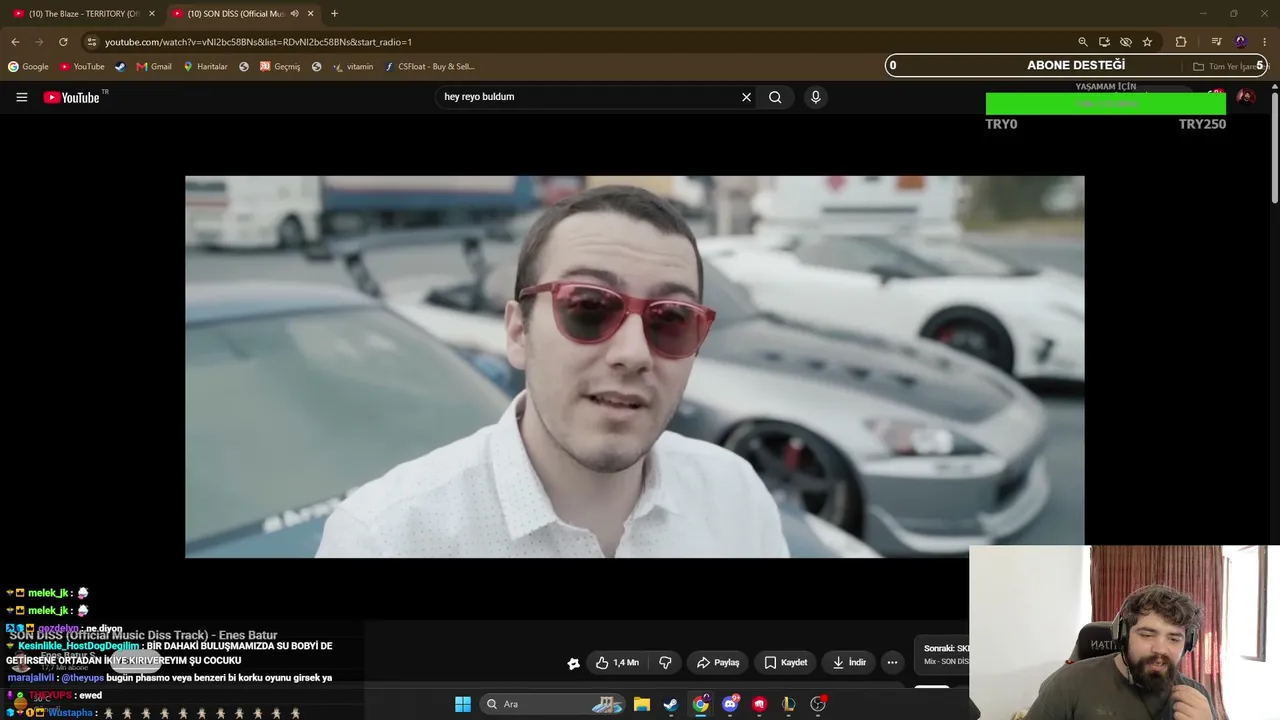
Task: Close The Blaze - TERRITORY tab
Action: [x=152, y=14]
